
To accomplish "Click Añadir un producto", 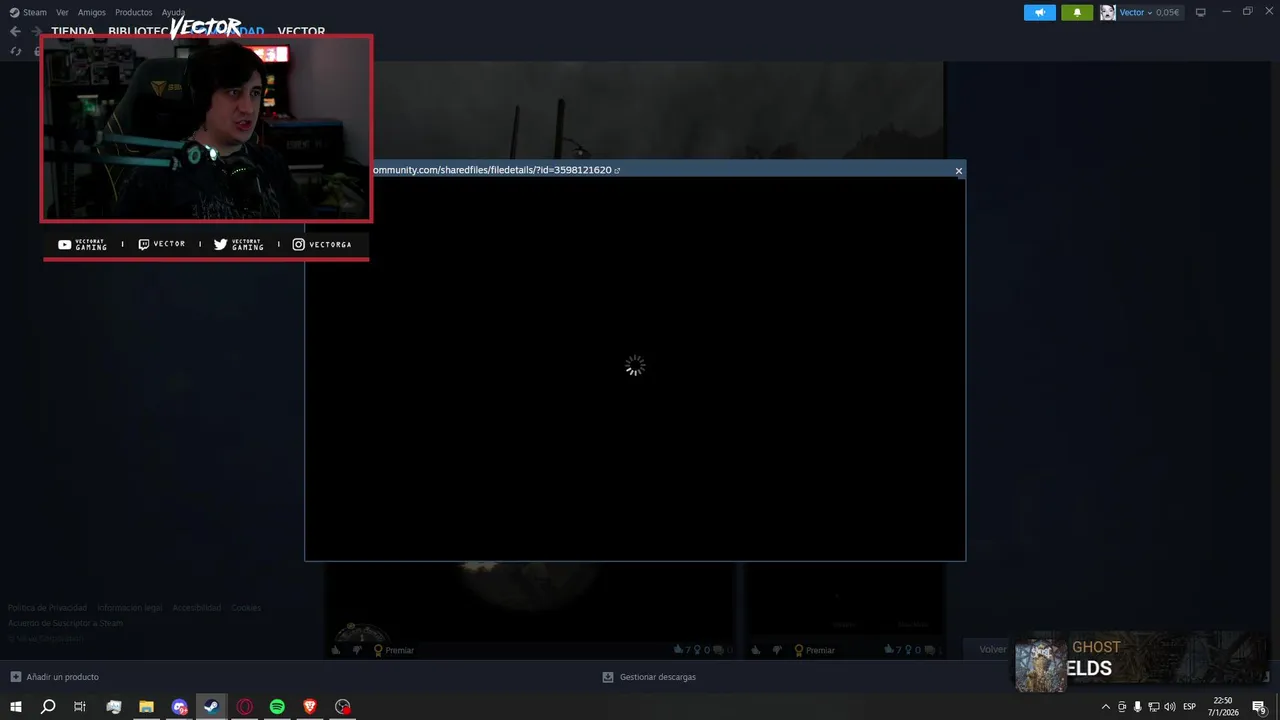I will click(54, 677).
